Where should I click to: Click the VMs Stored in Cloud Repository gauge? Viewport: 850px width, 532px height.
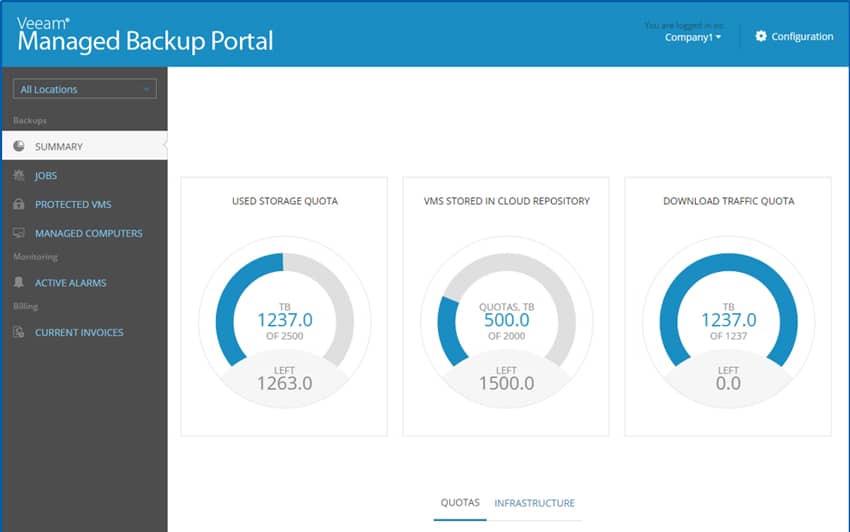tap(506, 322)
